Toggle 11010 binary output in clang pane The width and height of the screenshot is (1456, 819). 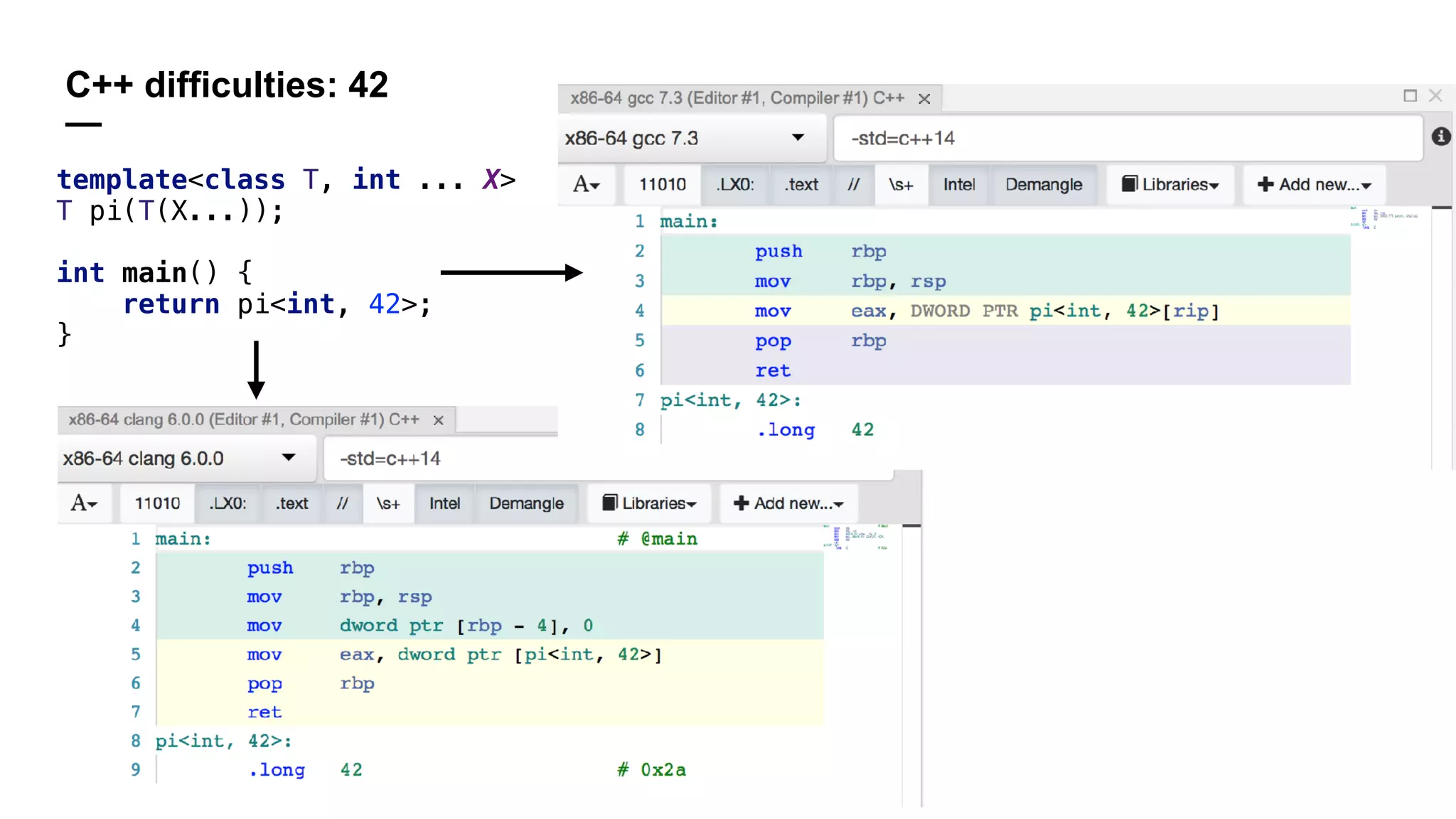[x=157, y=503]
